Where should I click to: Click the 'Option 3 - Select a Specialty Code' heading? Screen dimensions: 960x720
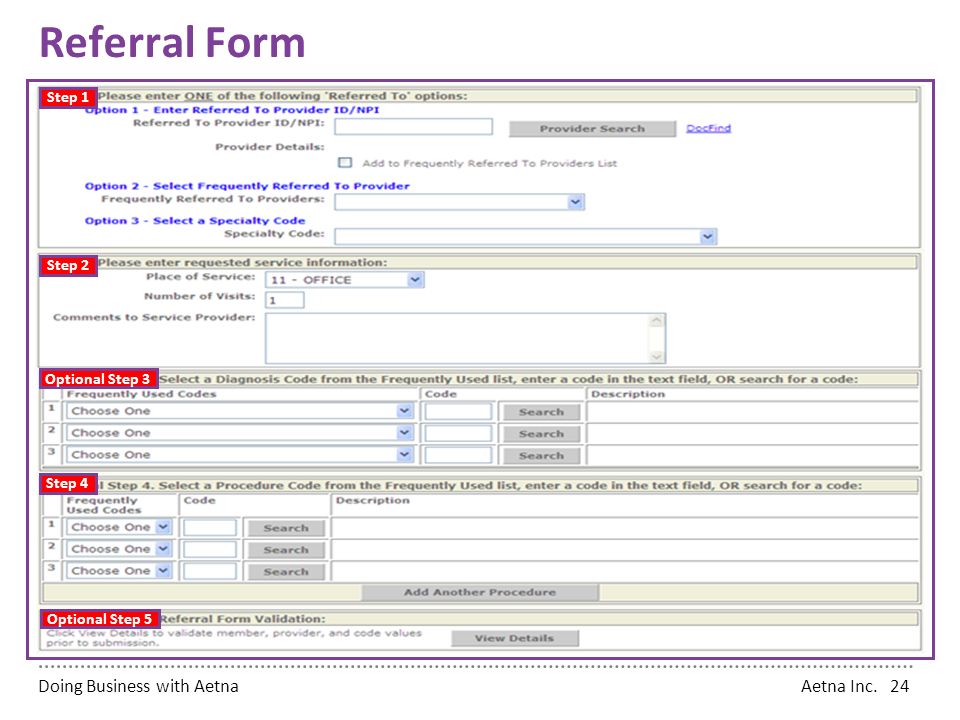[x=195, y=221]
